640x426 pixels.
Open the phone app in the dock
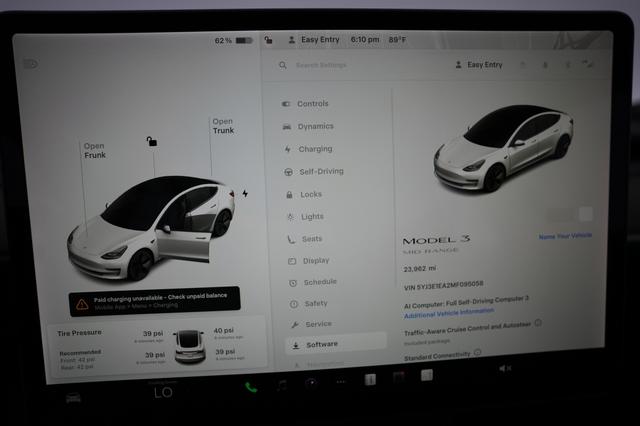[251, 387]
